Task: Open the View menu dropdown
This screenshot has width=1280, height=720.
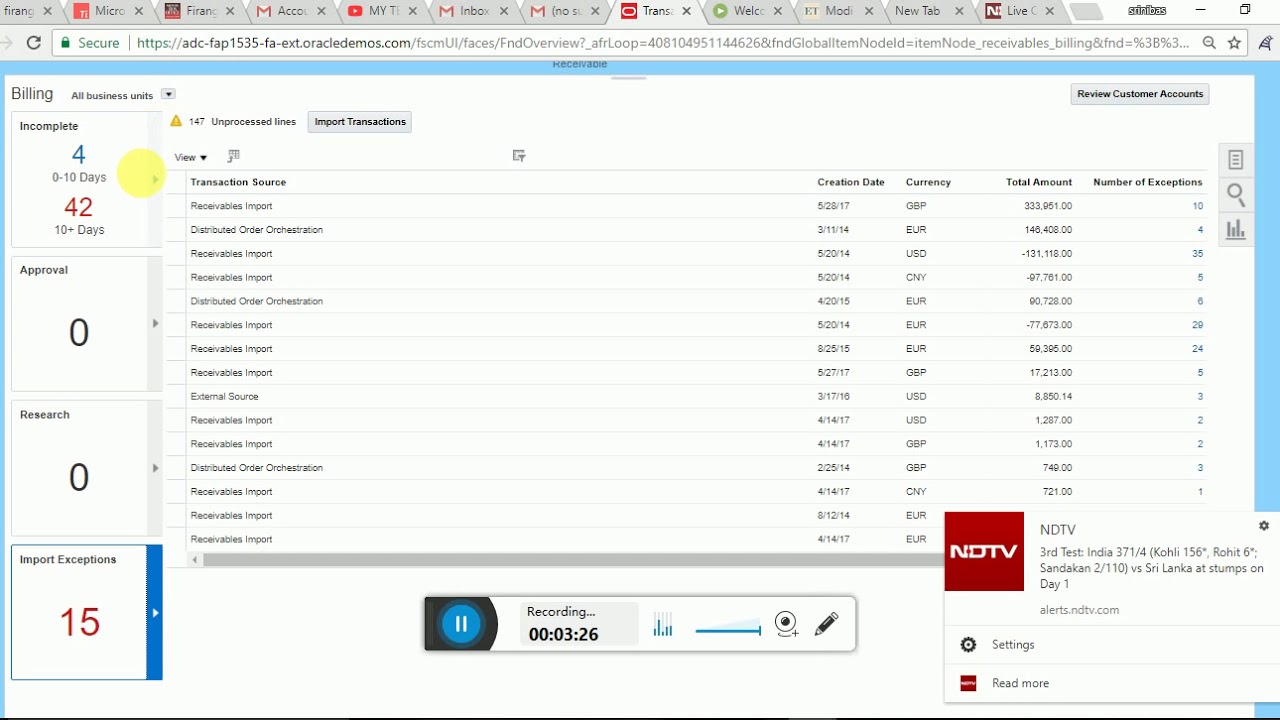Action: click(x=191, y=157)
